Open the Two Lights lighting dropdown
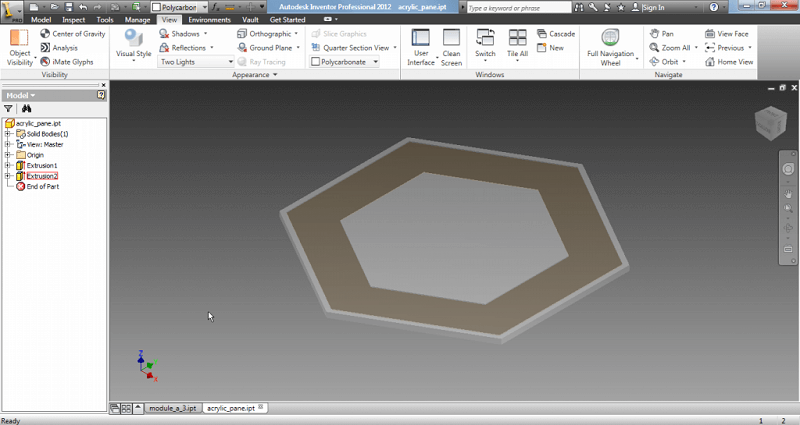The height and width of the screenshot is (425, 800). click(x=196, y=62)
